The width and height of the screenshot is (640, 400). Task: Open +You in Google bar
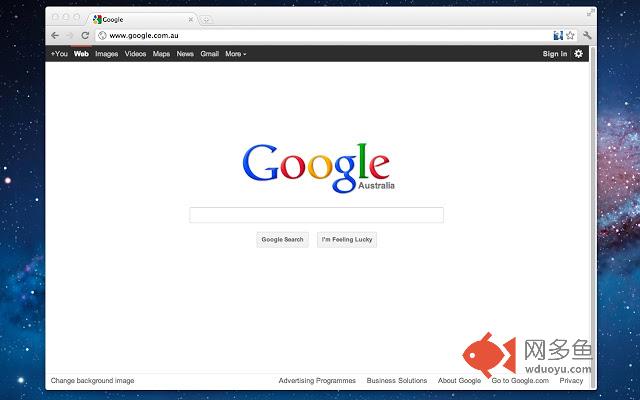(x=59, y=53)
